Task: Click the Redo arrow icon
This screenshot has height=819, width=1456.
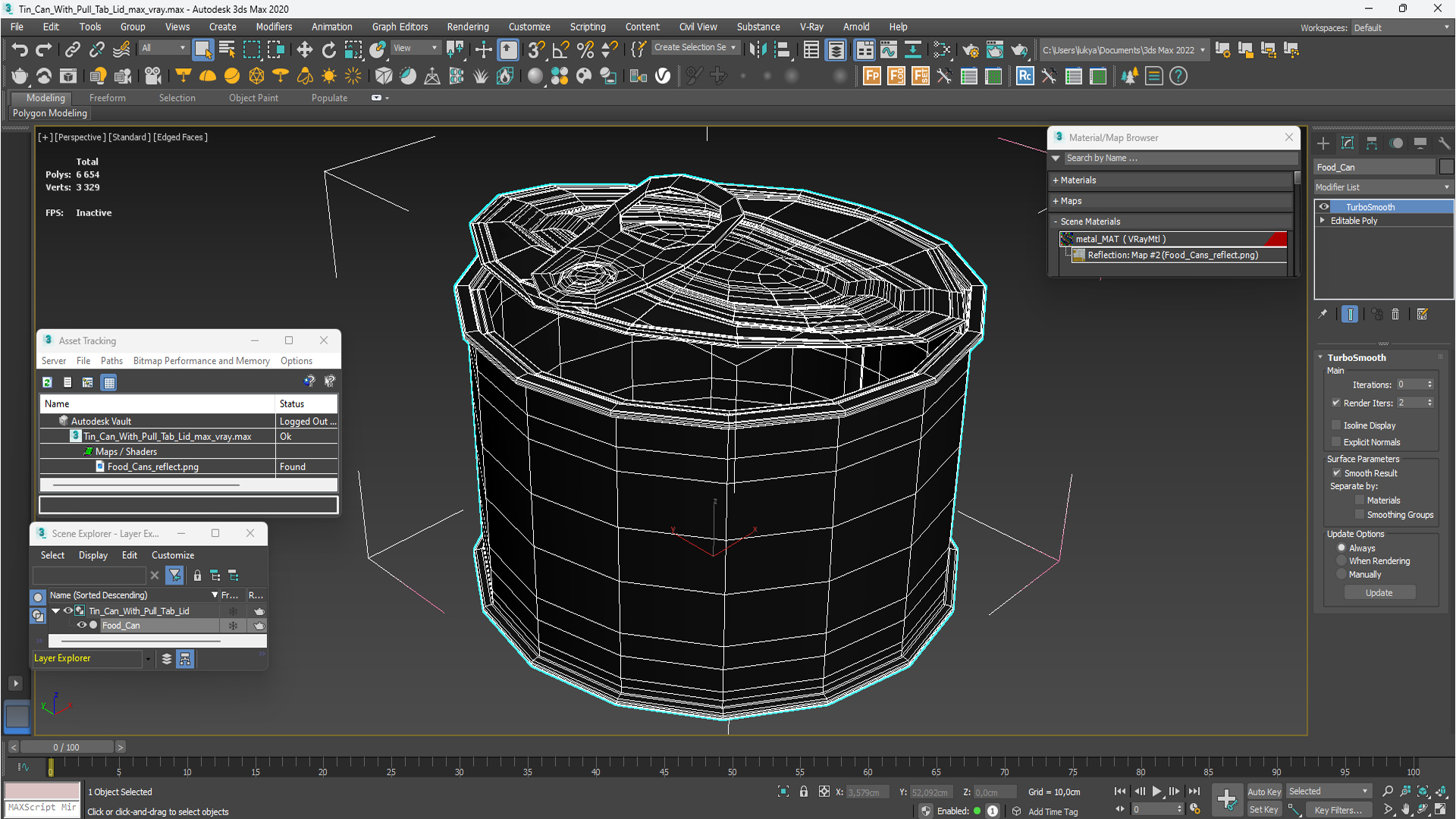Action: 44,50
